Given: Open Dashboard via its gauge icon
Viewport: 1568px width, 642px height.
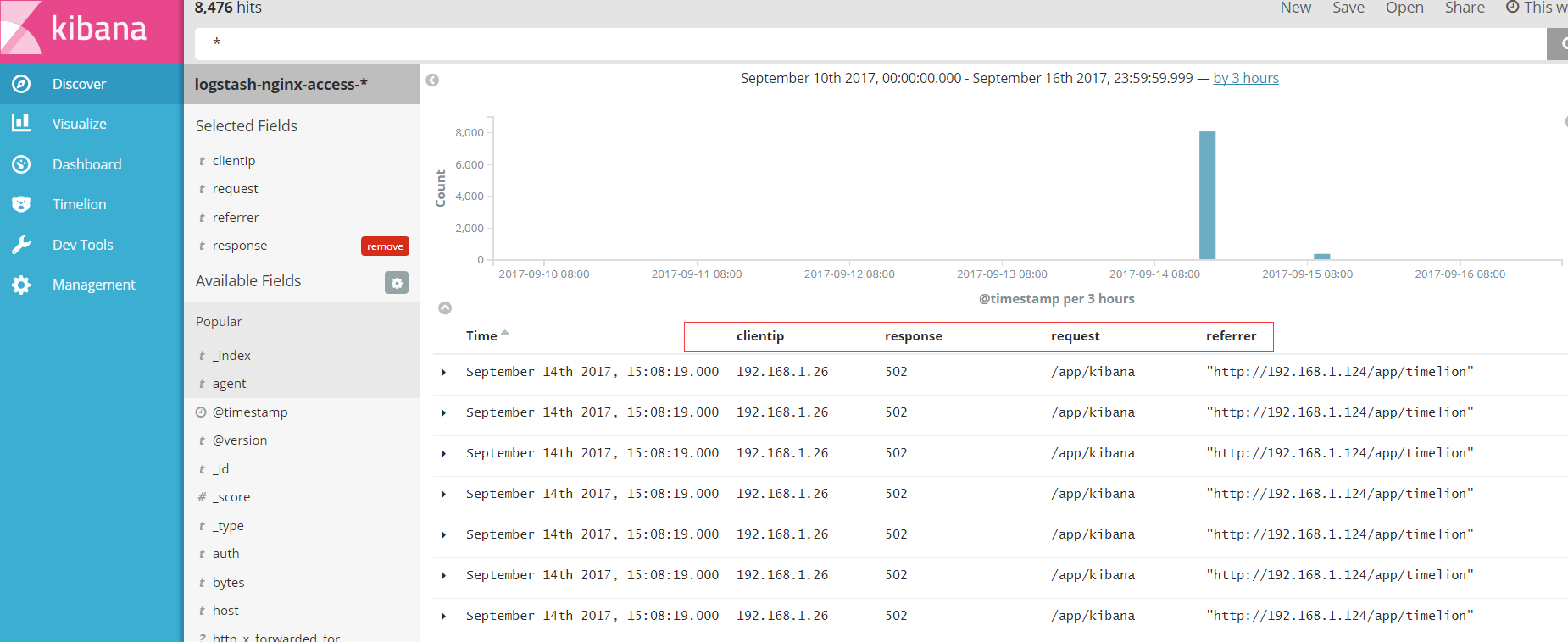Looking at the screenshot, I should [21, 164].
